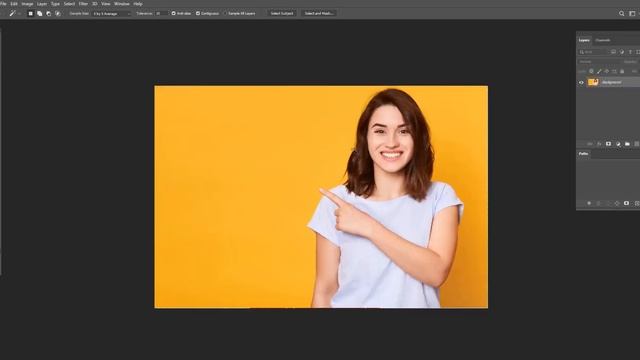Open the Magic Wand tool preset picker

tap(15, 13)
